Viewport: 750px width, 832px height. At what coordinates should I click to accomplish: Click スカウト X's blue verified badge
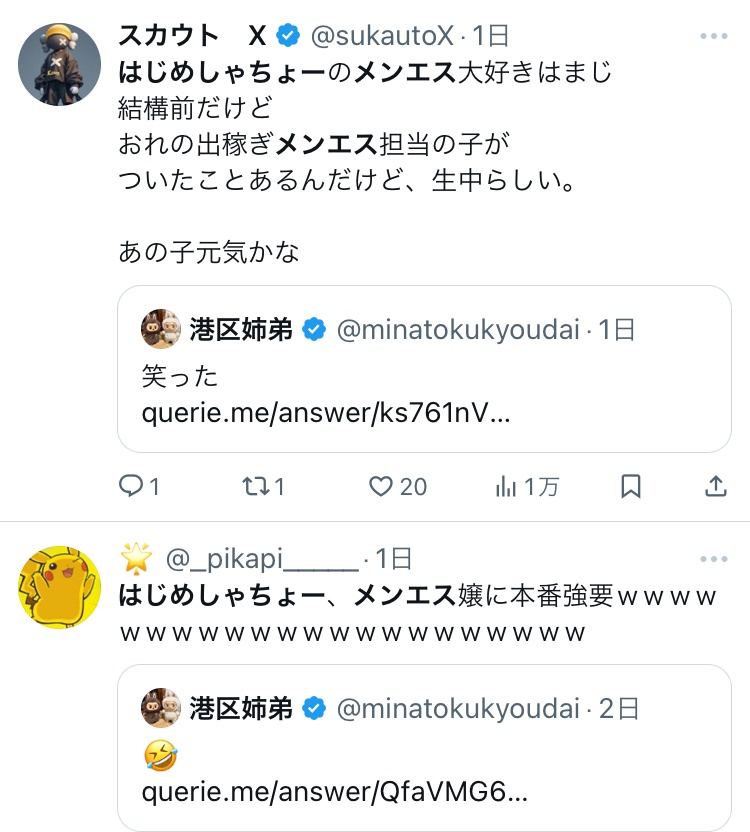[288, 37]
